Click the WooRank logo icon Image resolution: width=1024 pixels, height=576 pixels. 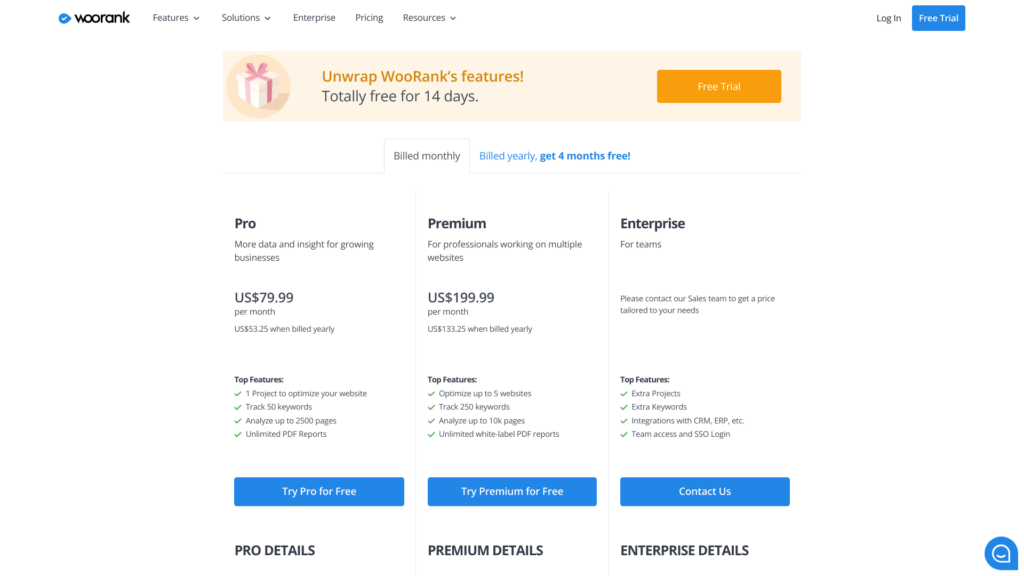point(65,18)
